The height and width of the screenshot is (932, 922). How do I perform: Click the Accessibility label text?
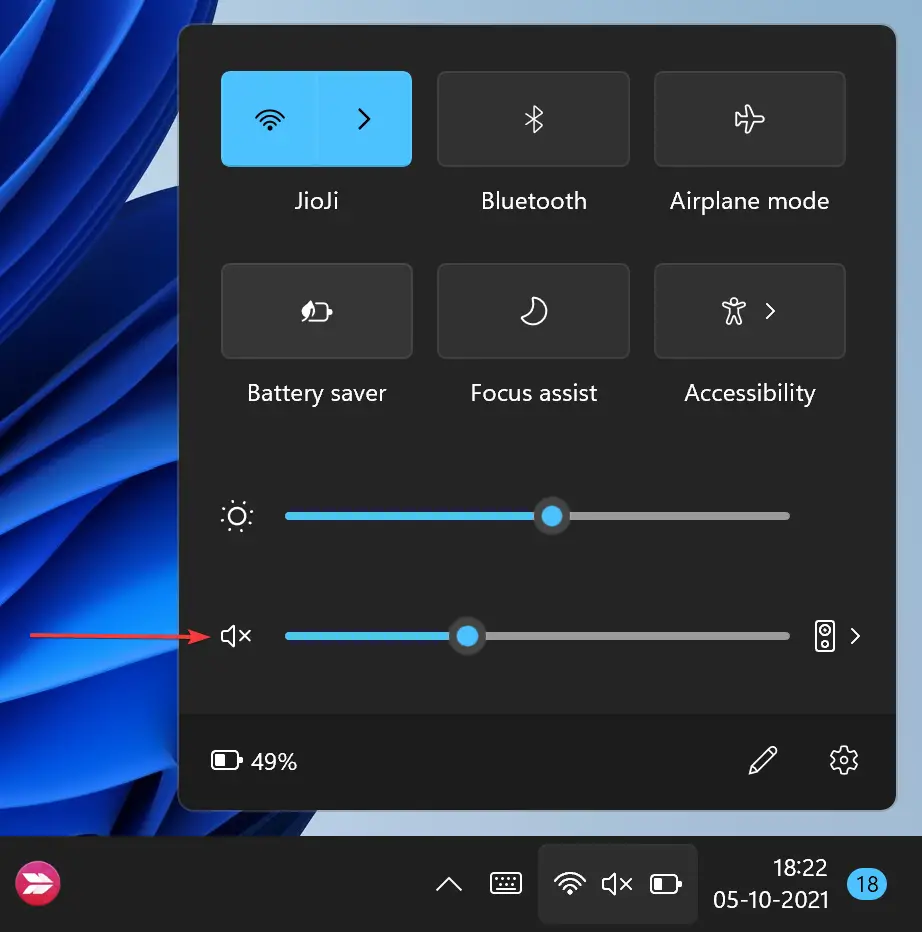click(750, 393)
